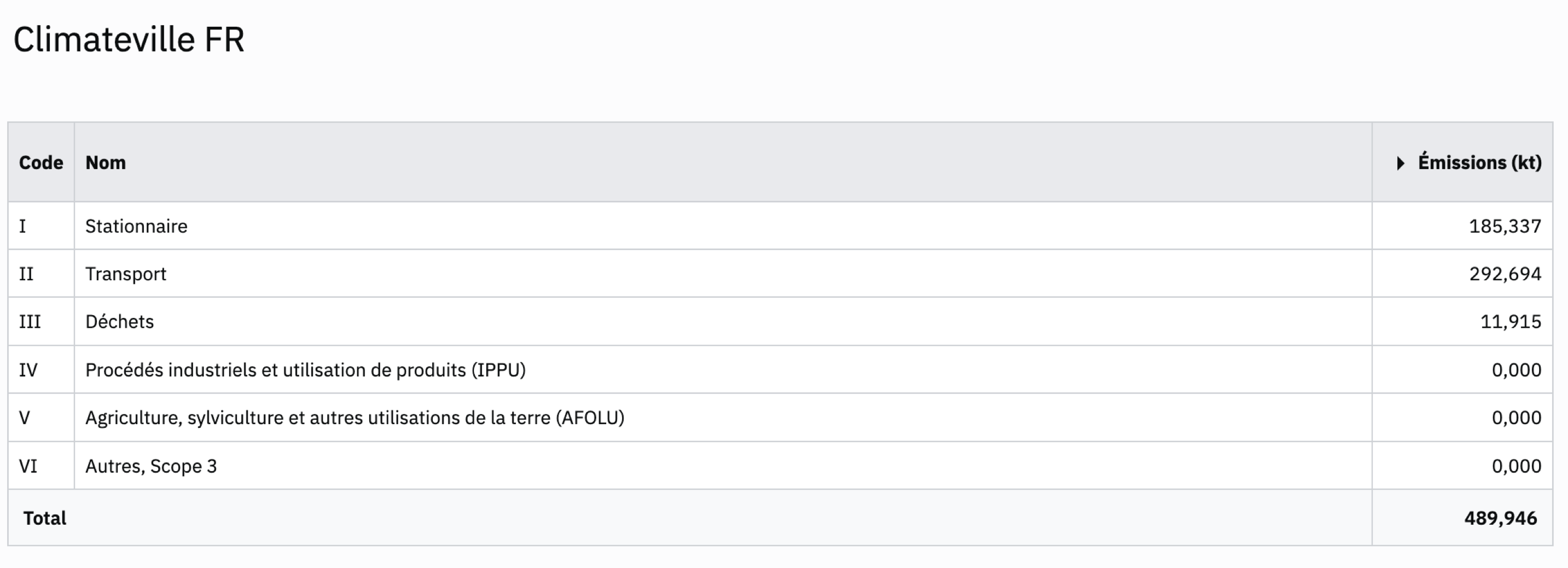Click the Transport emissions value 292,694

tap(1505, 274)
